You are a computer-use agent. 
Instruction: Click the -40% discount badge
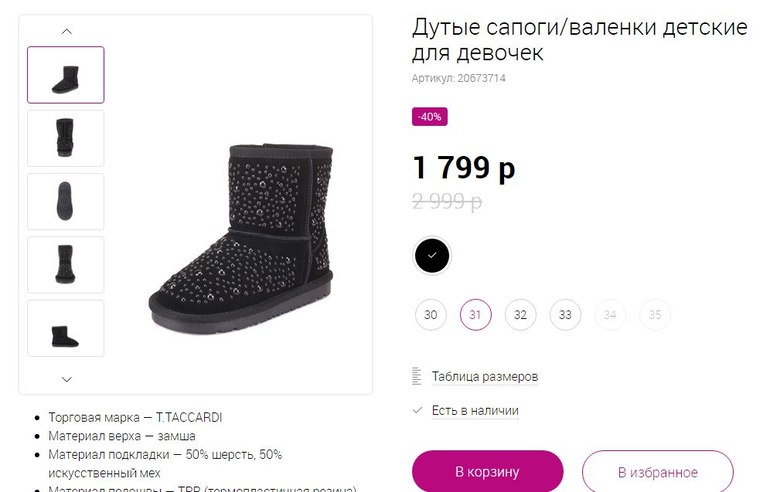(430, 117)
